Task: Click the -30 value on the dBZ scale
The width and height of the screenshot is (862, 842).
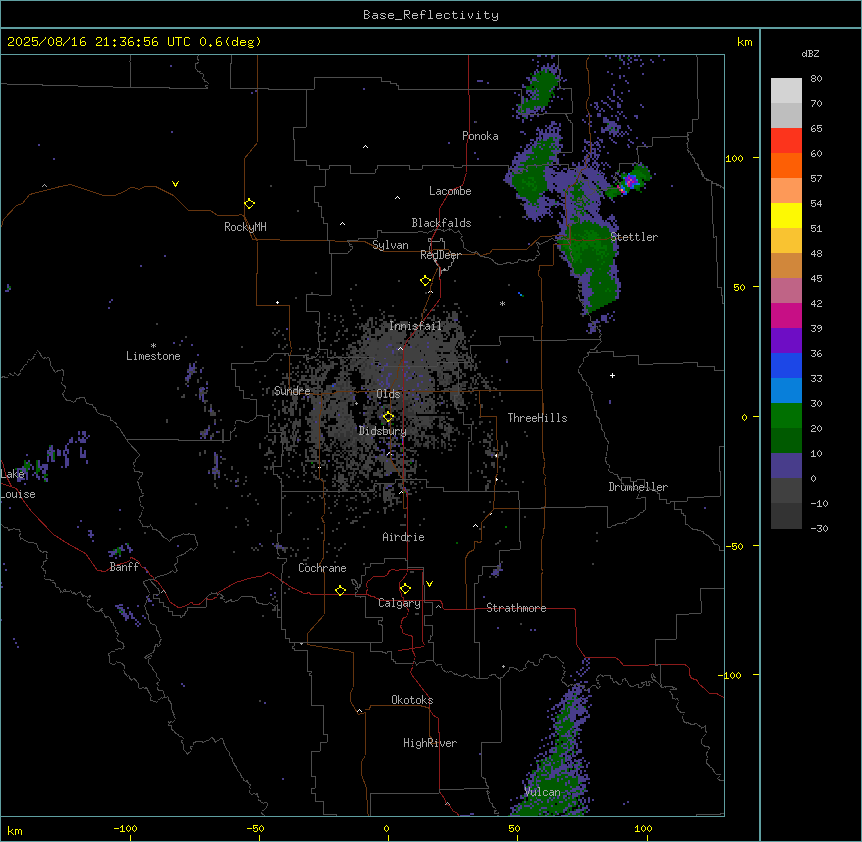Action: coord(819,528)
